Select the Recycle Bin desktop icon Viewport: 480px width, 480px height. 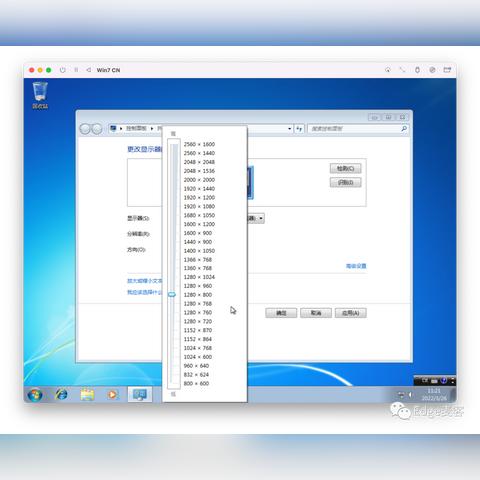coord(40,95)
